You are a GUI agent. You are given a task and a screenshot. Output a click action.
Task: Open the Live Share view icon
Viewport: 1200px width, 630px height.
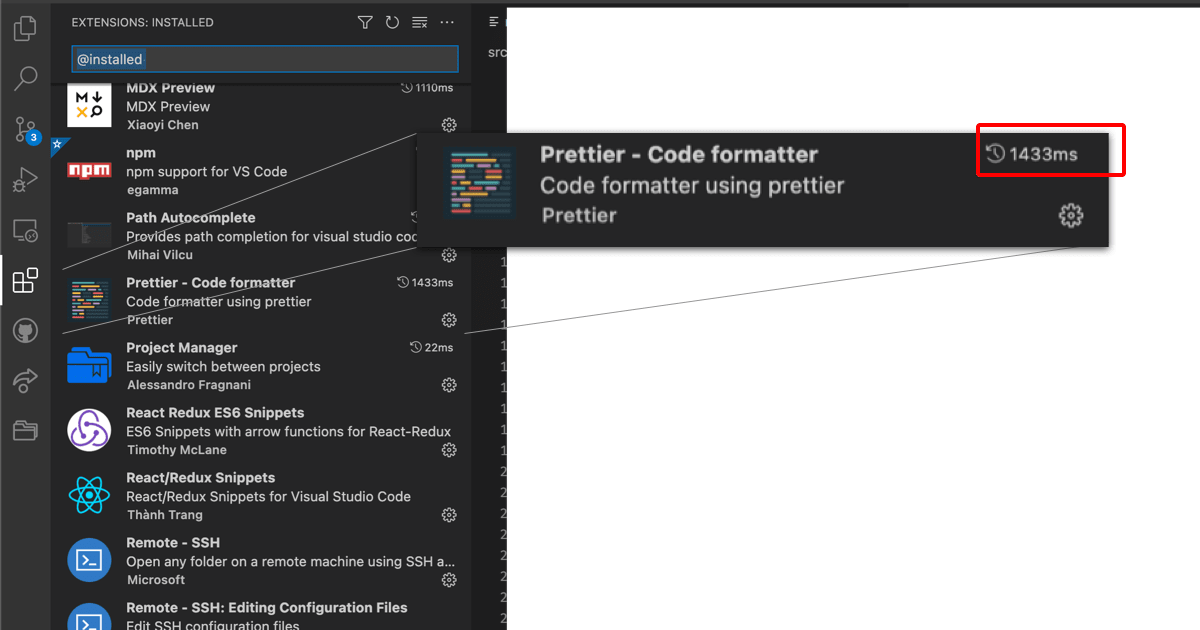(x=26, y=381)
